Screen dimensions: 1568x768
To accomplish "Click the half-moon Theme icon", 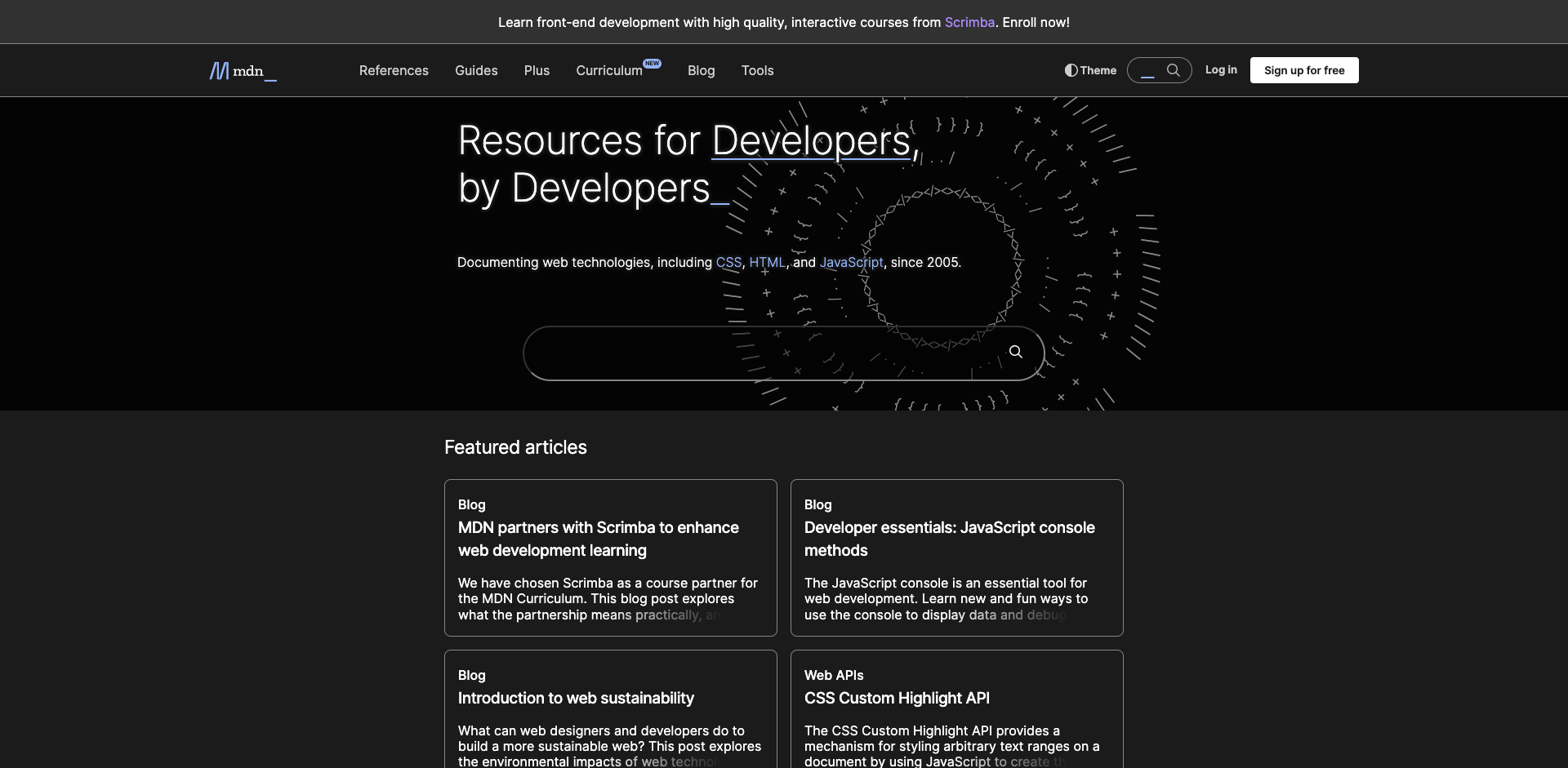I will 1071,70.
